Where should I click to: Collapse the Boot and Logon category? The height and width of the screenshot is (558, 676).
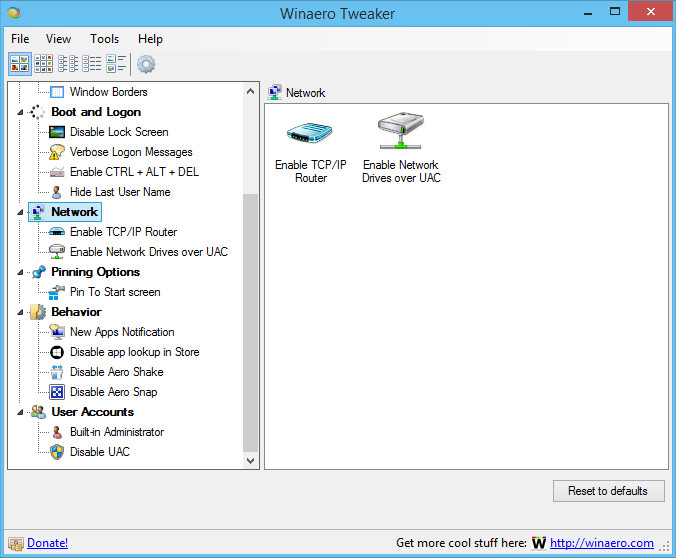pos(20,113)
